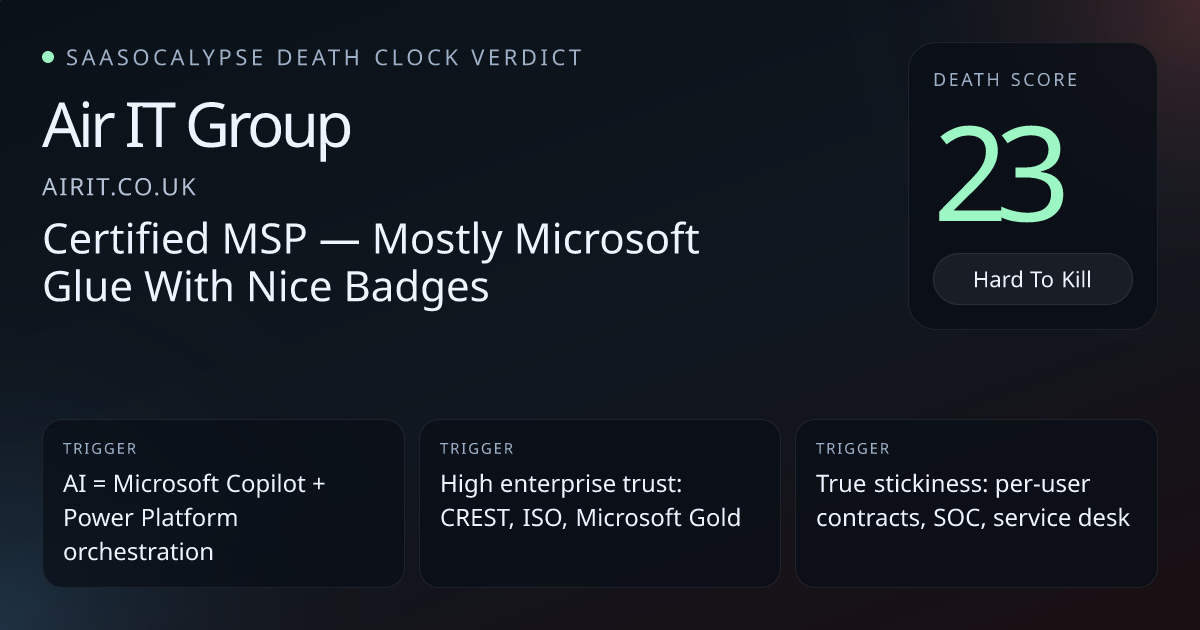Click the 'AI = Microsoft Copilot +' text line
Screen dimensions: 1200x630
click(x=195, y=484)
